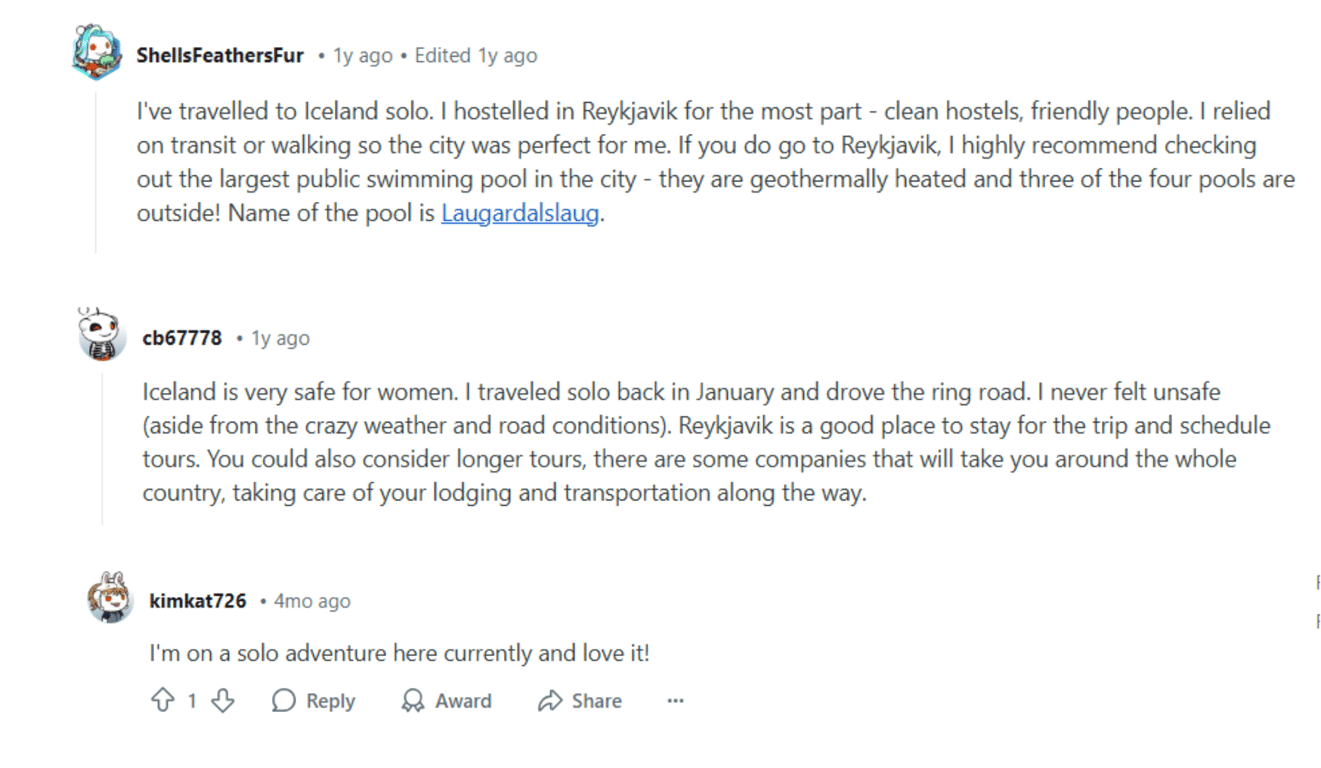Viewport: 1321px width, 768px height.
Task: Click the vote count on kimkat726's comment
Action: (x=192, y=701)
